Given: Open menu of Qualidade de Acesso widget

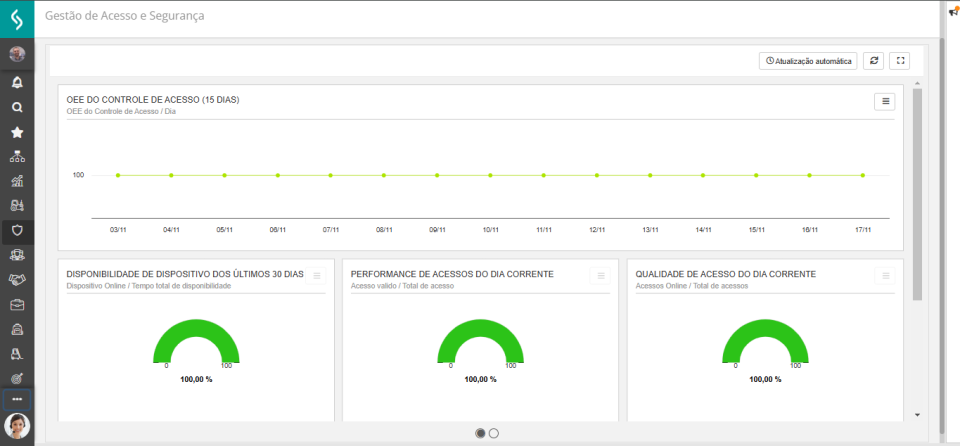Looking at the screenshot, I should tap(885, 276).
